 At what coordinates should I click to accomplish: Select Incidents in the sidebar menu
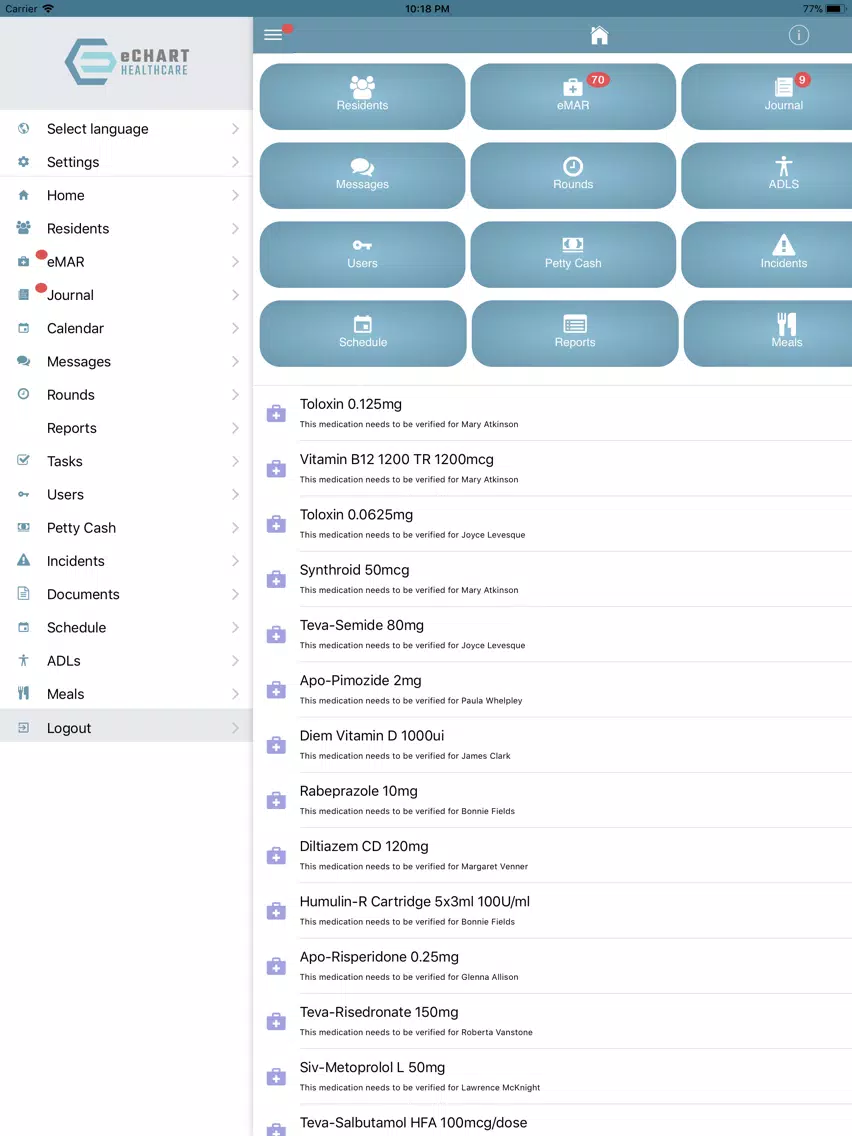126,561
